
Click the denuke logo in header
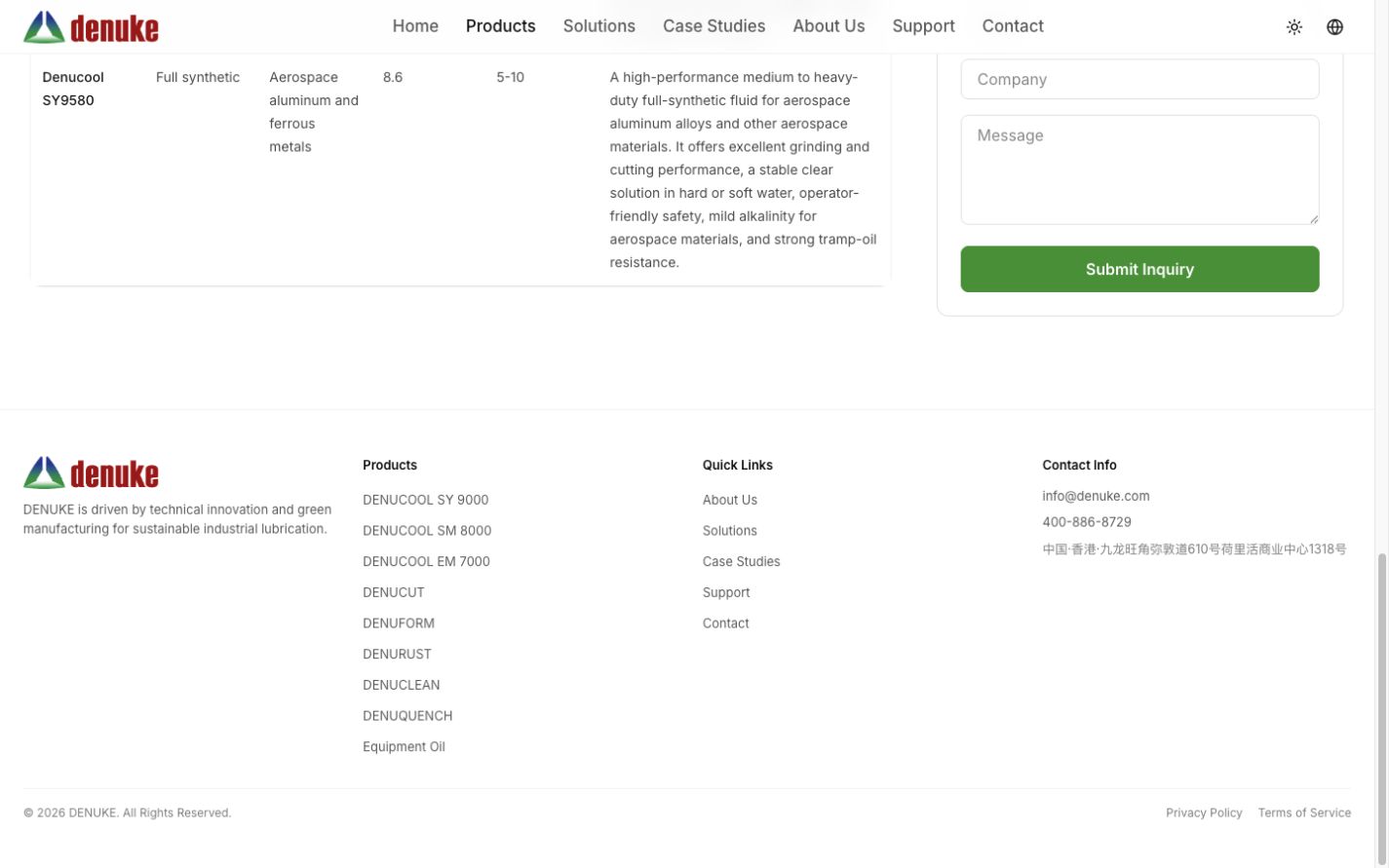tap(91, 27)
